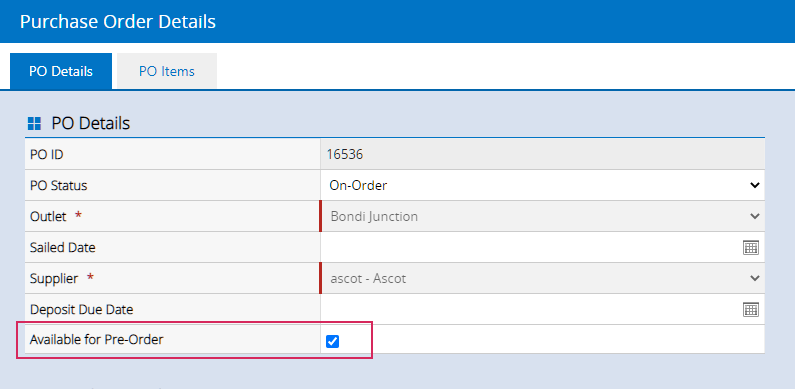795x389 pixels.
Task: Click the Sailed Date label
Action: 63,247
